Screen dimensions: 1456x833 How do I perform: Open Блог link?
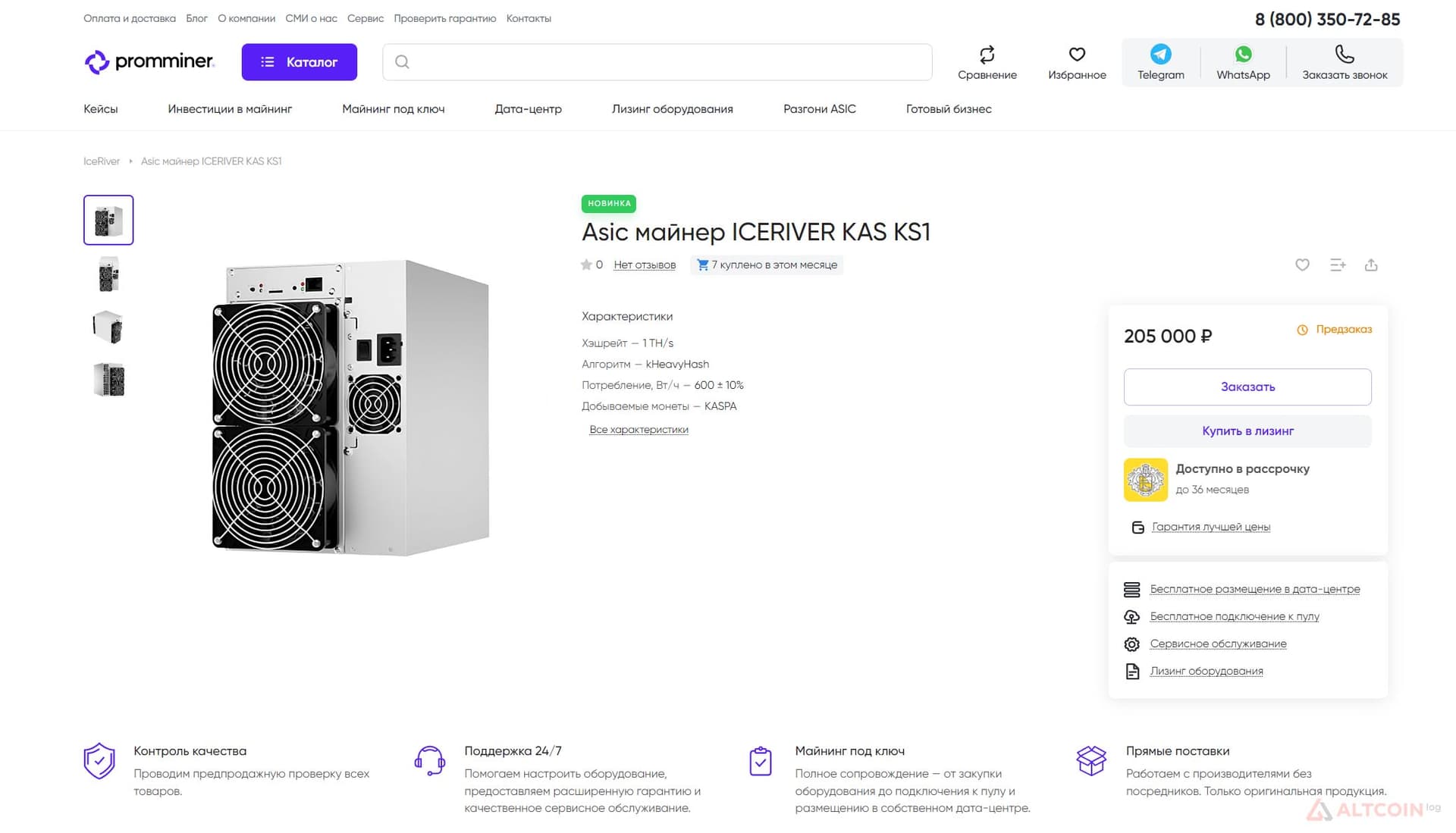pyautogui.click(x=196, y=18)
